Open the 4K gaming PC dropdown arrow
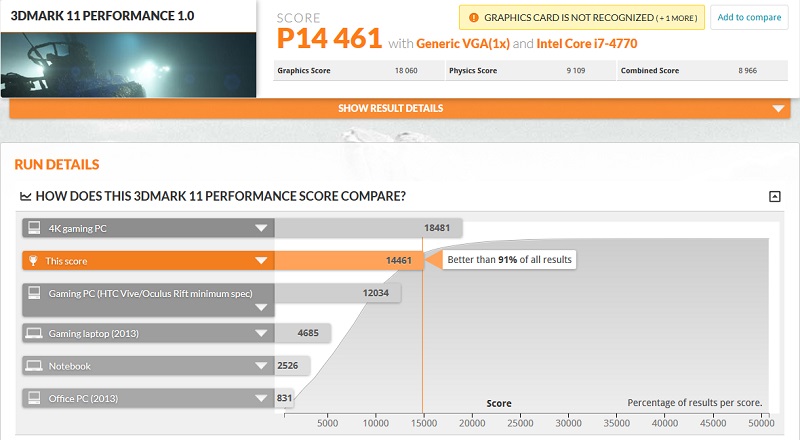 [x=262, y=229]
